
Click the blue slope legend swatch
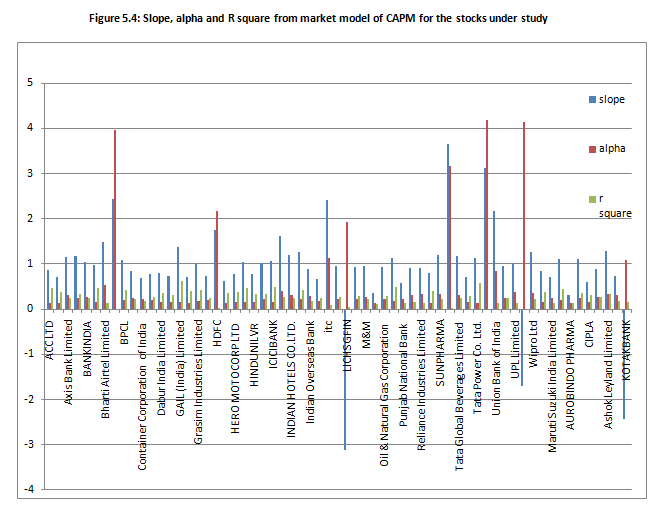coord(592,99)
